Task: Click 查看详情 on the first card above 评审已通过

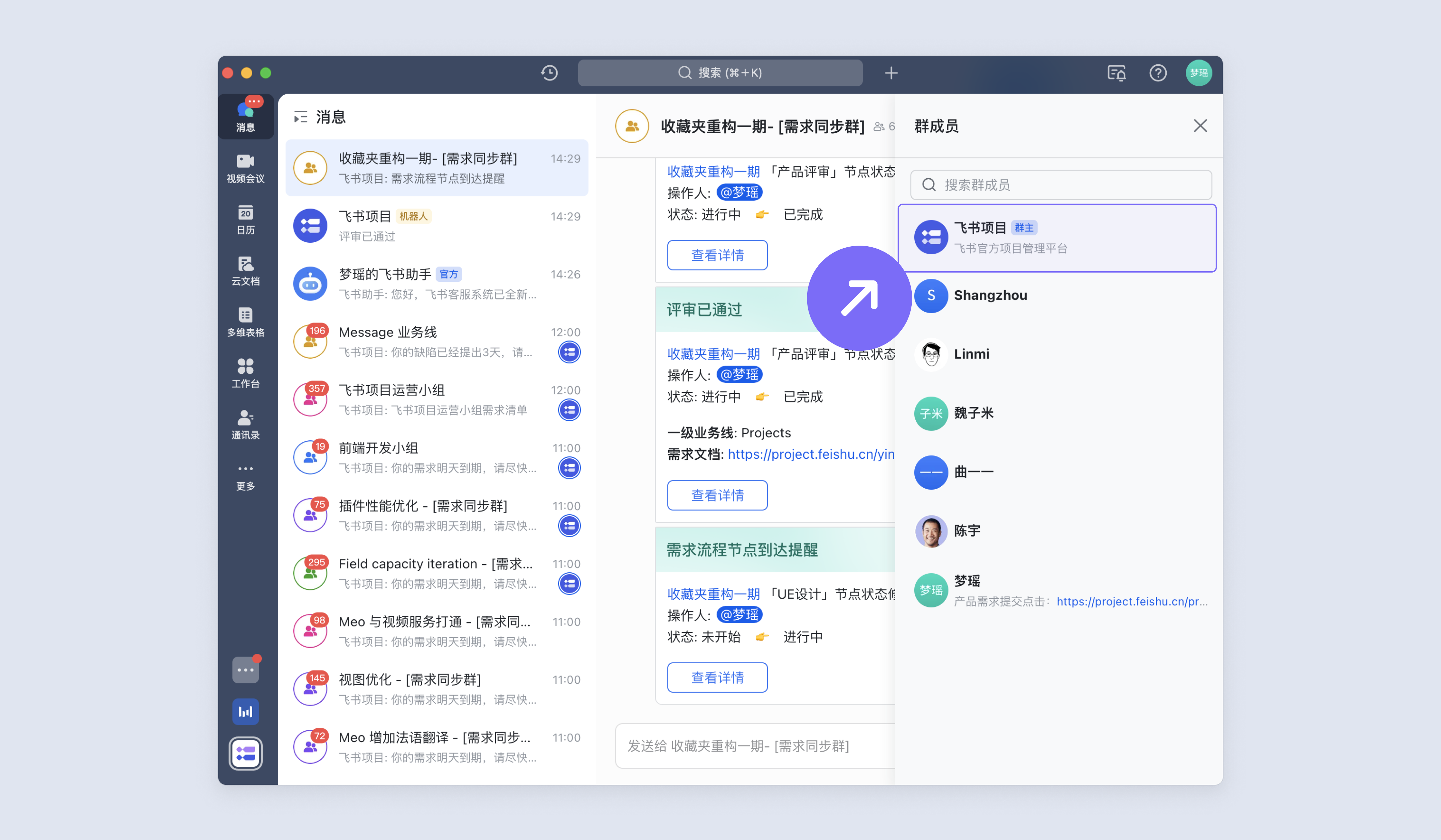Action: coord(717,255)
